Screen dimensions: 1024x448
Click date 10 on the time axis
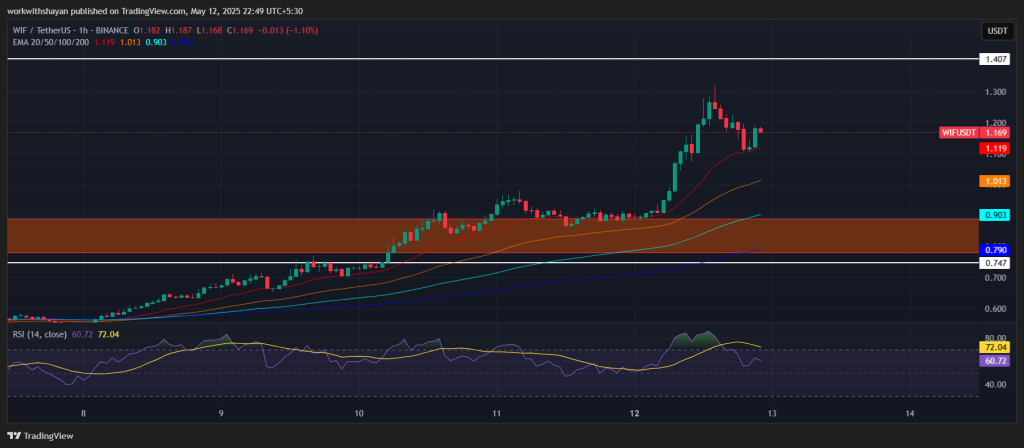(359, 413)
